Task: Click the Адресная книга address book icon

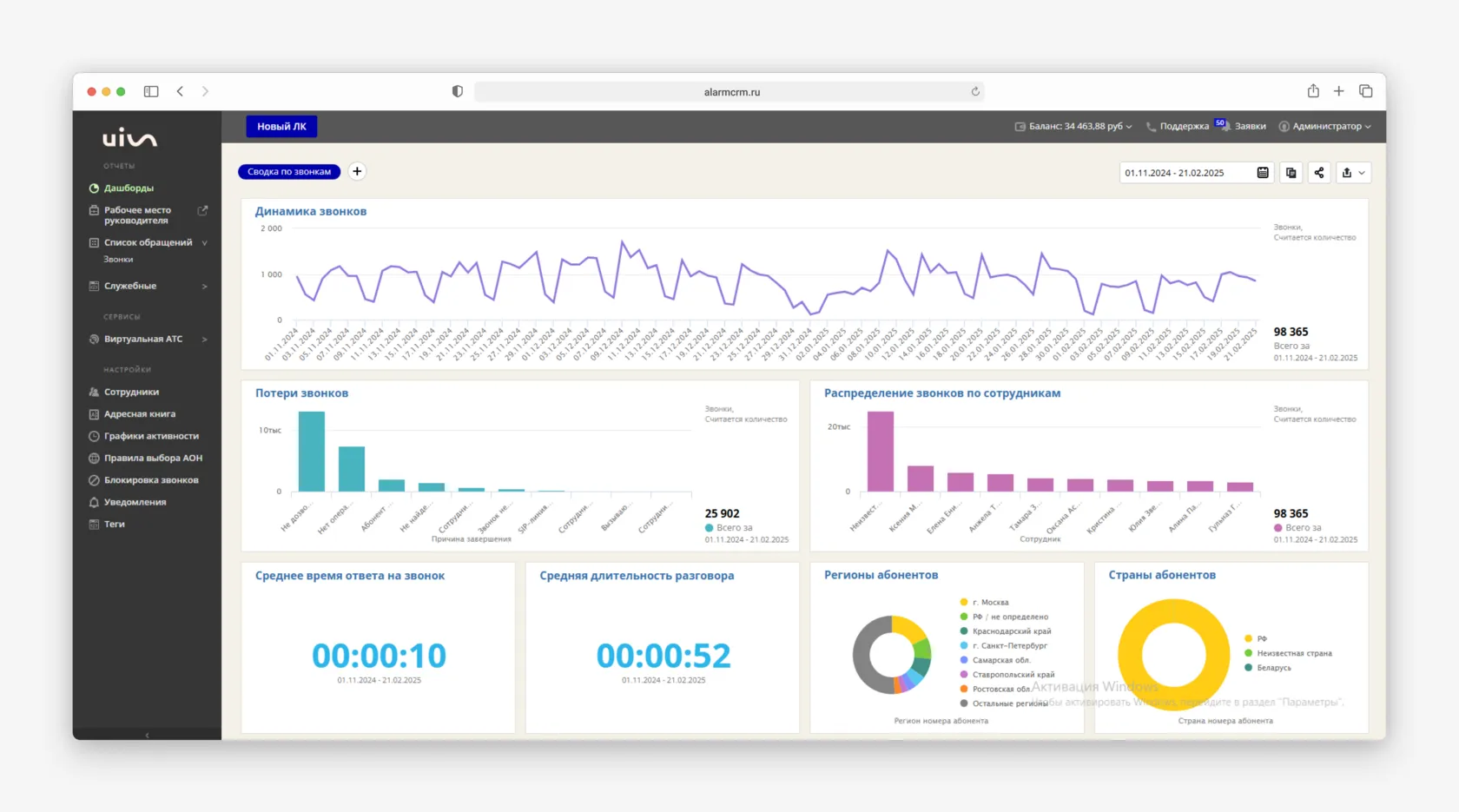Action: tap(94, 414)
